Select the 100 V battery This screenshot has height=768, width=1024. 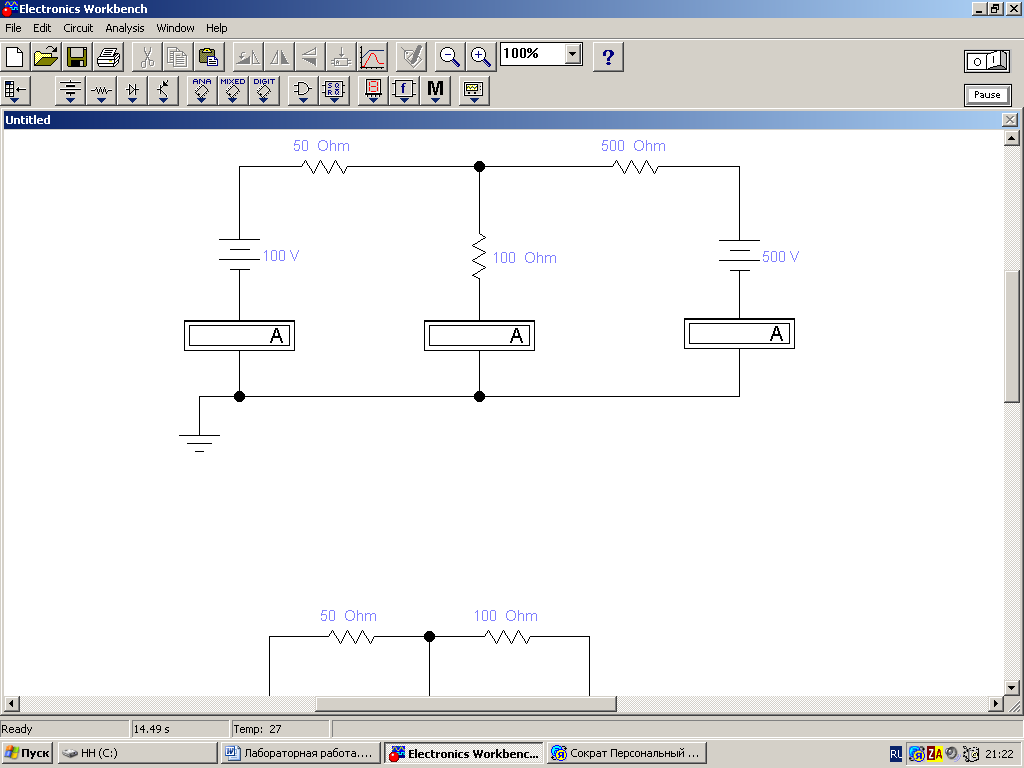[240, 255]
